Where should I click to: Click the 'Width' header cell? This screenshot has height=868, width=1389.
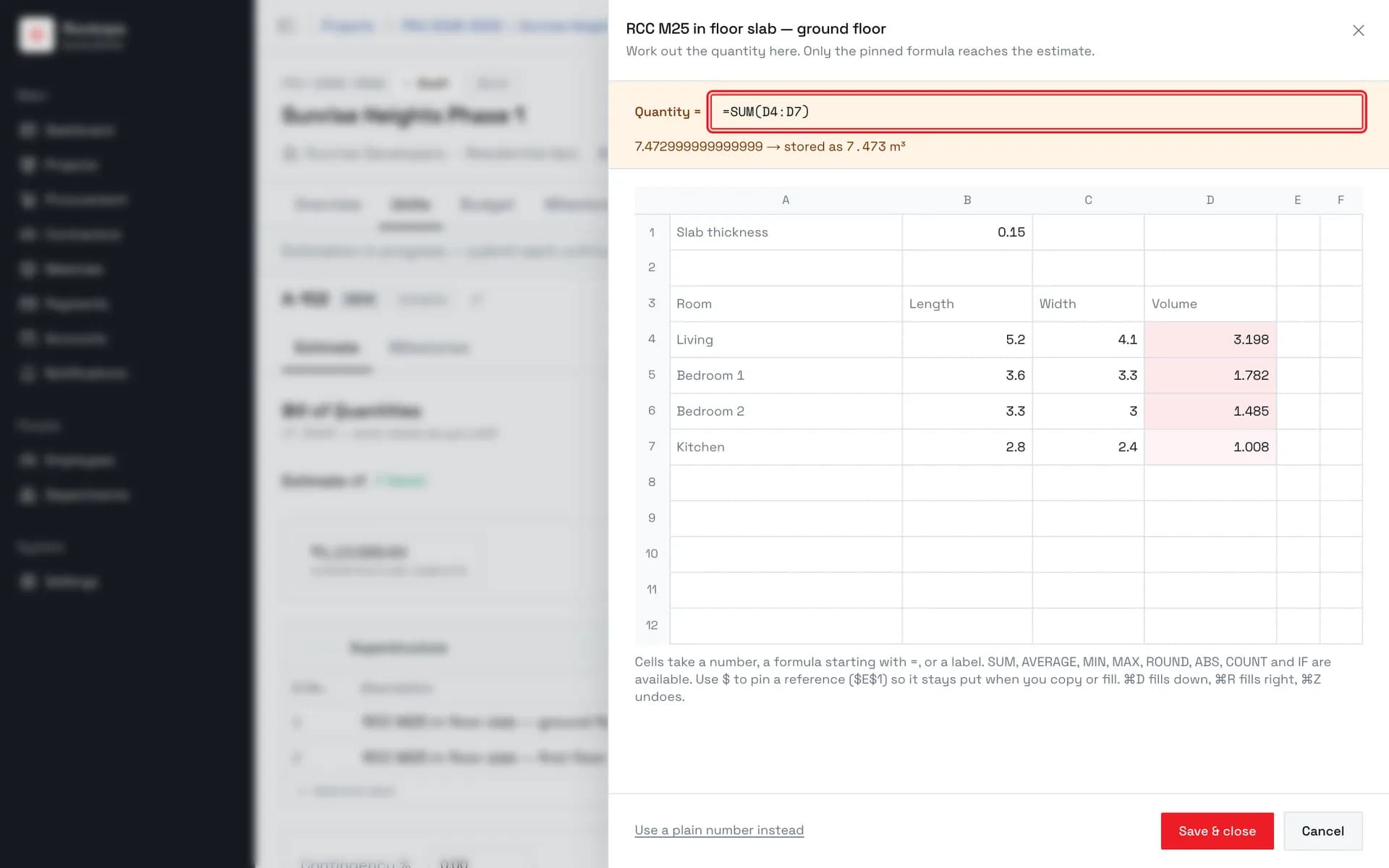pyautogui.click(x=1088, y=304)
